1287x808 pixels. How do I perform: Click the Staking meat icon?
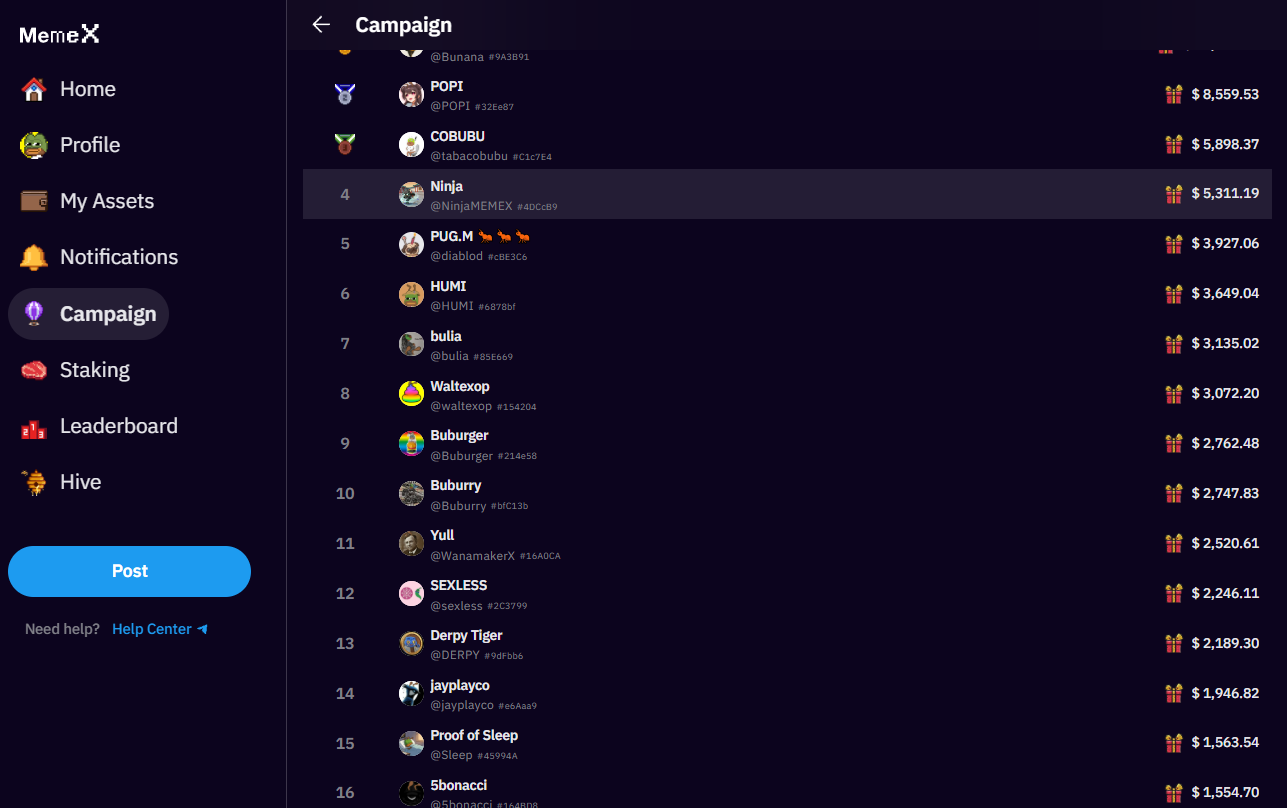34,370
